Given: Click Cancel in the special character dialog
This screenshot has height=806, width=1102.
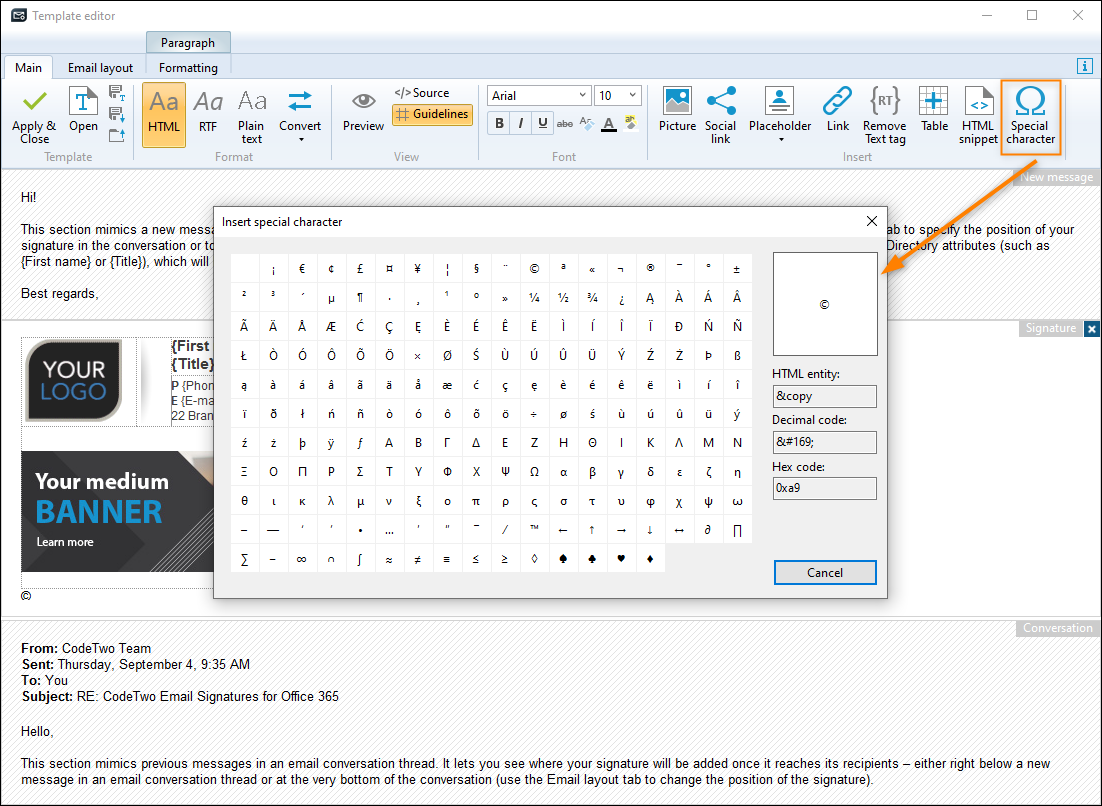Looking at the screenshot, I should [825, 573].
